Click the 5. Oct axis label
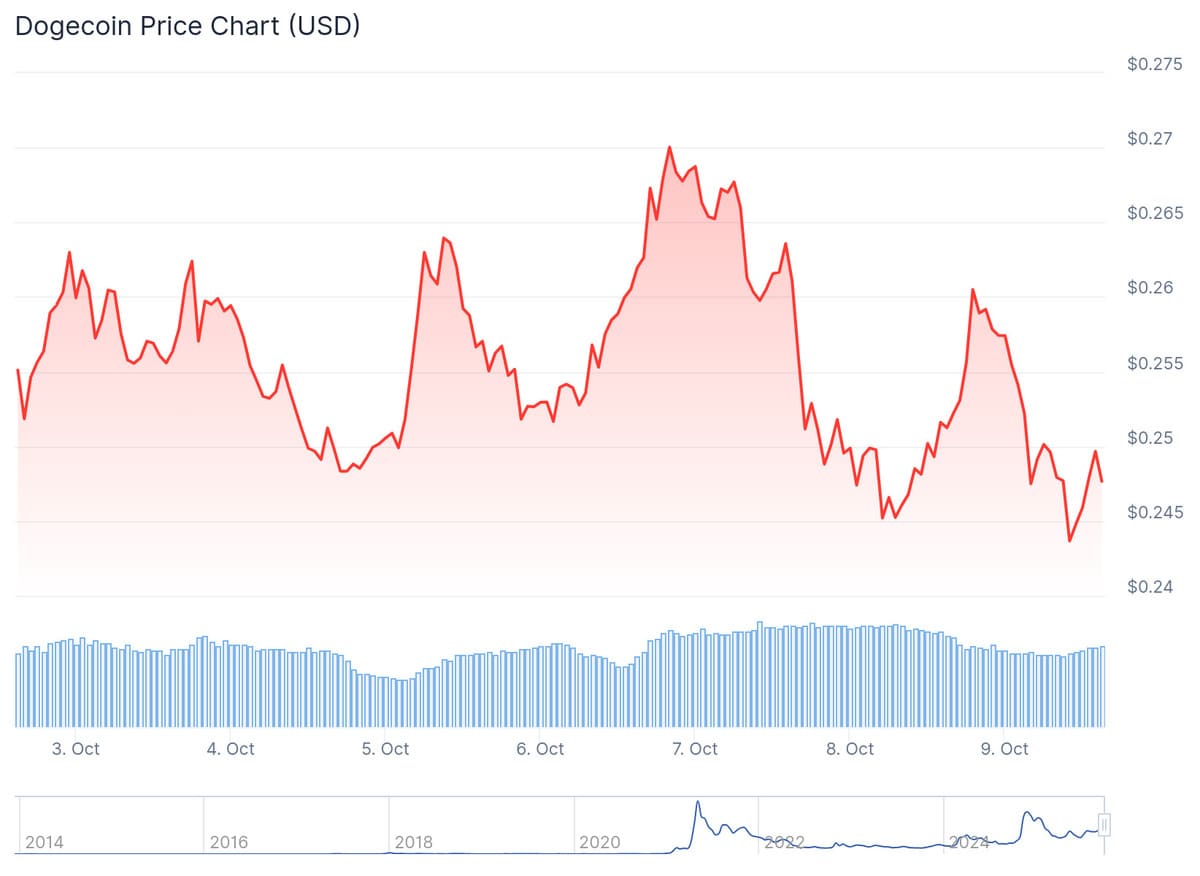The image size is (1200, 876). pyautogui.click(x=386, y=748)
